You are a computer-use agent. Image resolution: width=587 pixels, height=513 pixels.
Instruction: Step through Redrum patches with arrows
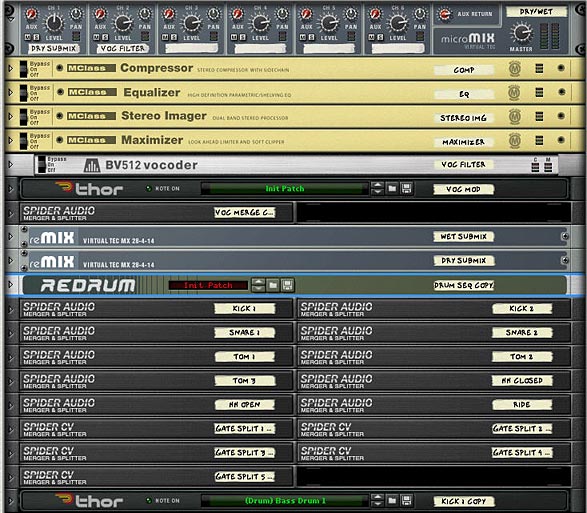(258, 285)
